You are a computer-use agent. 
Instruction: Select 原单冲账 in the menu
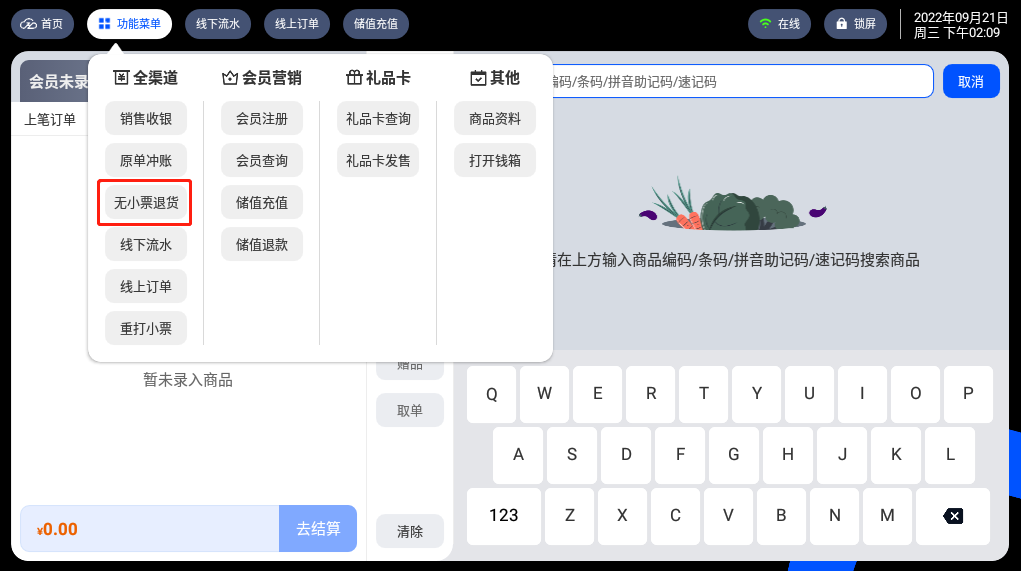coord(146,160)
